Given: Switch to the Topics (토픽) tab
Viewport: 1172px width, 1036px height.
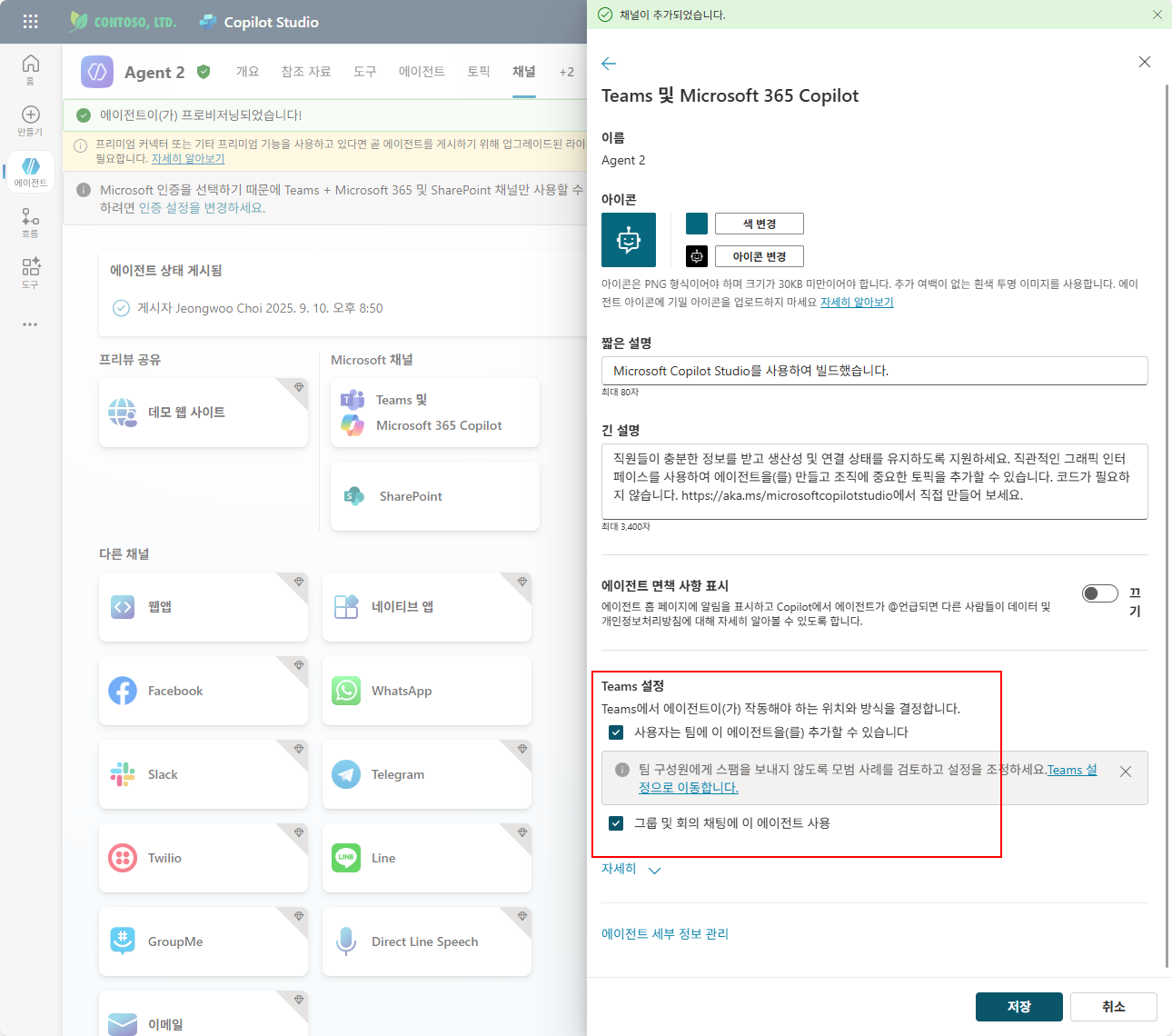Looking at the screenshot, I should (479, 72).
